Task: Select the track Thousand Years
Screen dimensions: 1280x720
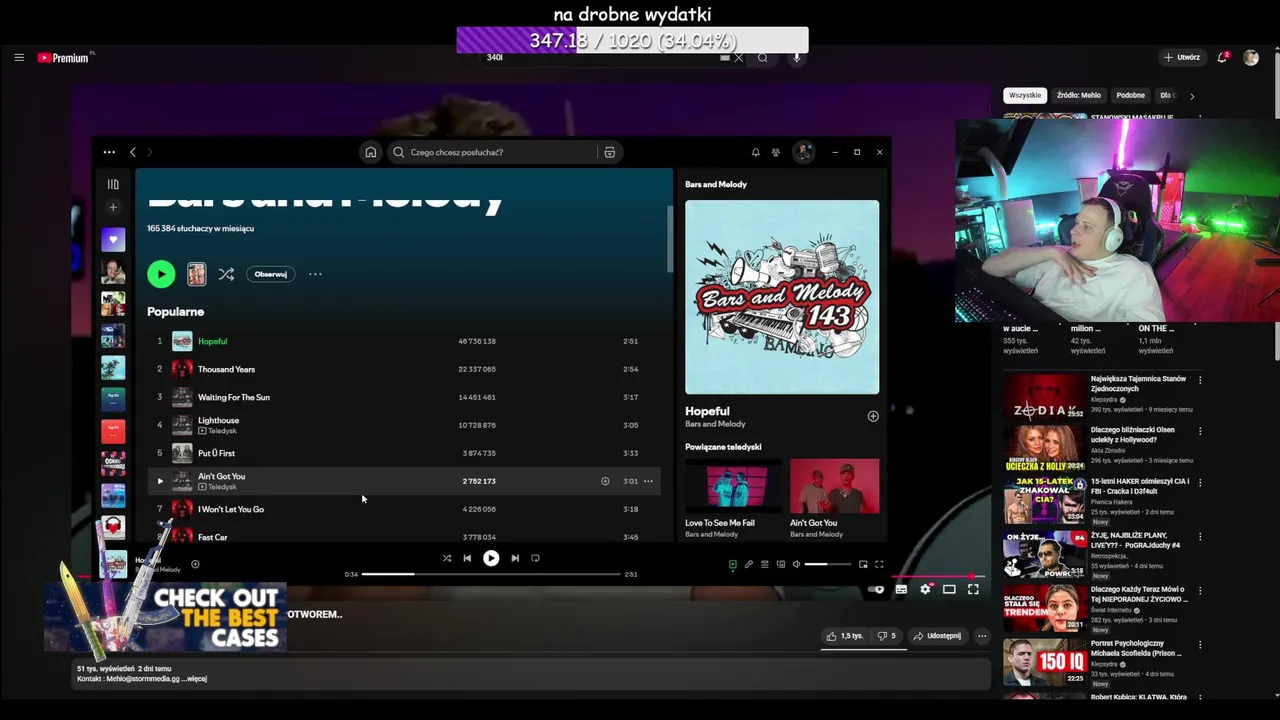Action: tap(226, 369)
